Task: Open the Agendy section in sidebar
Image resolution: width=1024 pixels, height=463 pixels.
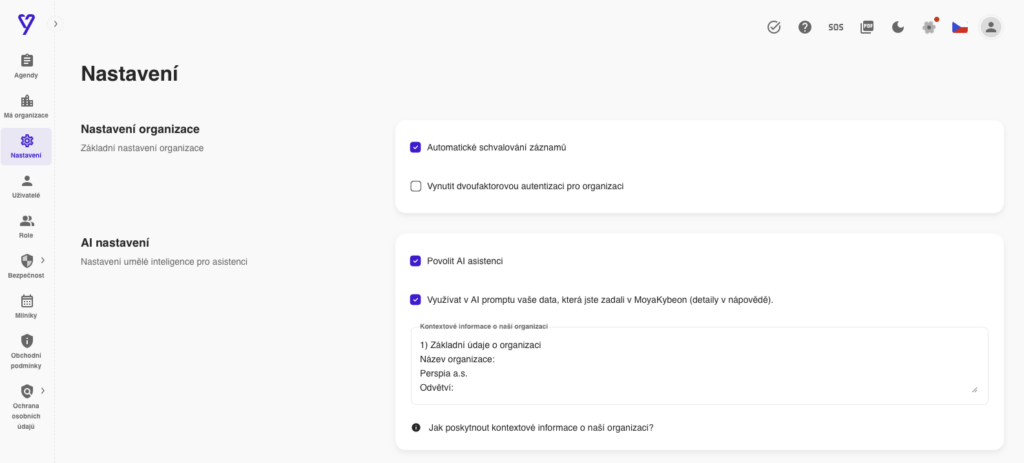Action: pyautogui.click(x=26, y=66)
